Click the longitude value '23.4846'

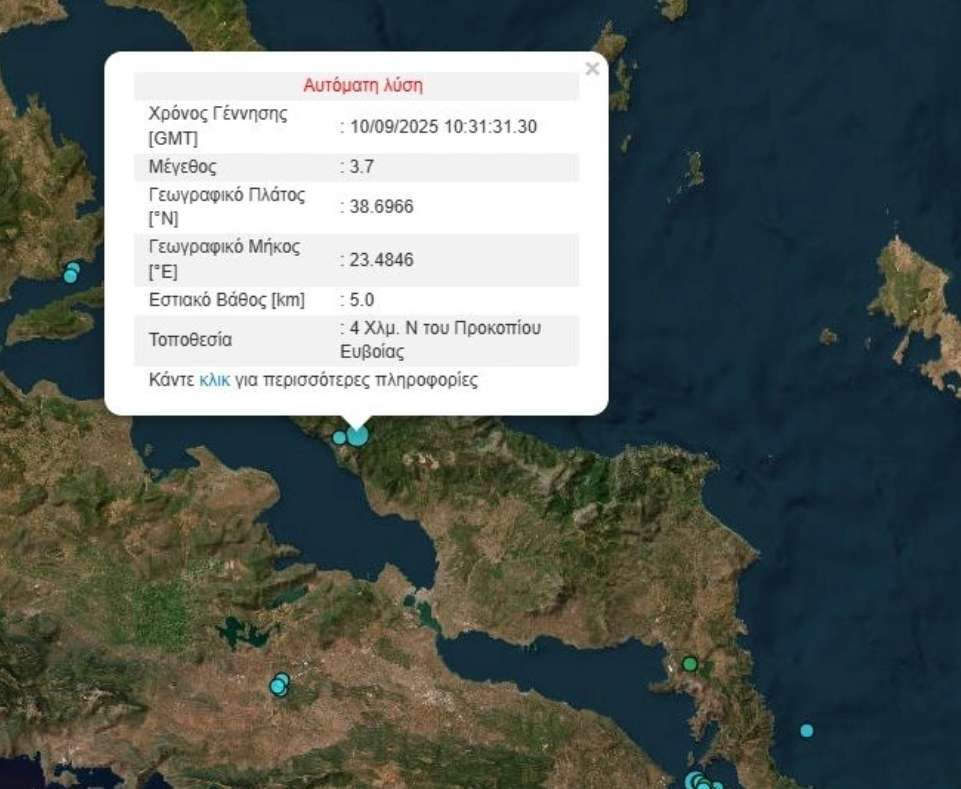coord(381,260)
